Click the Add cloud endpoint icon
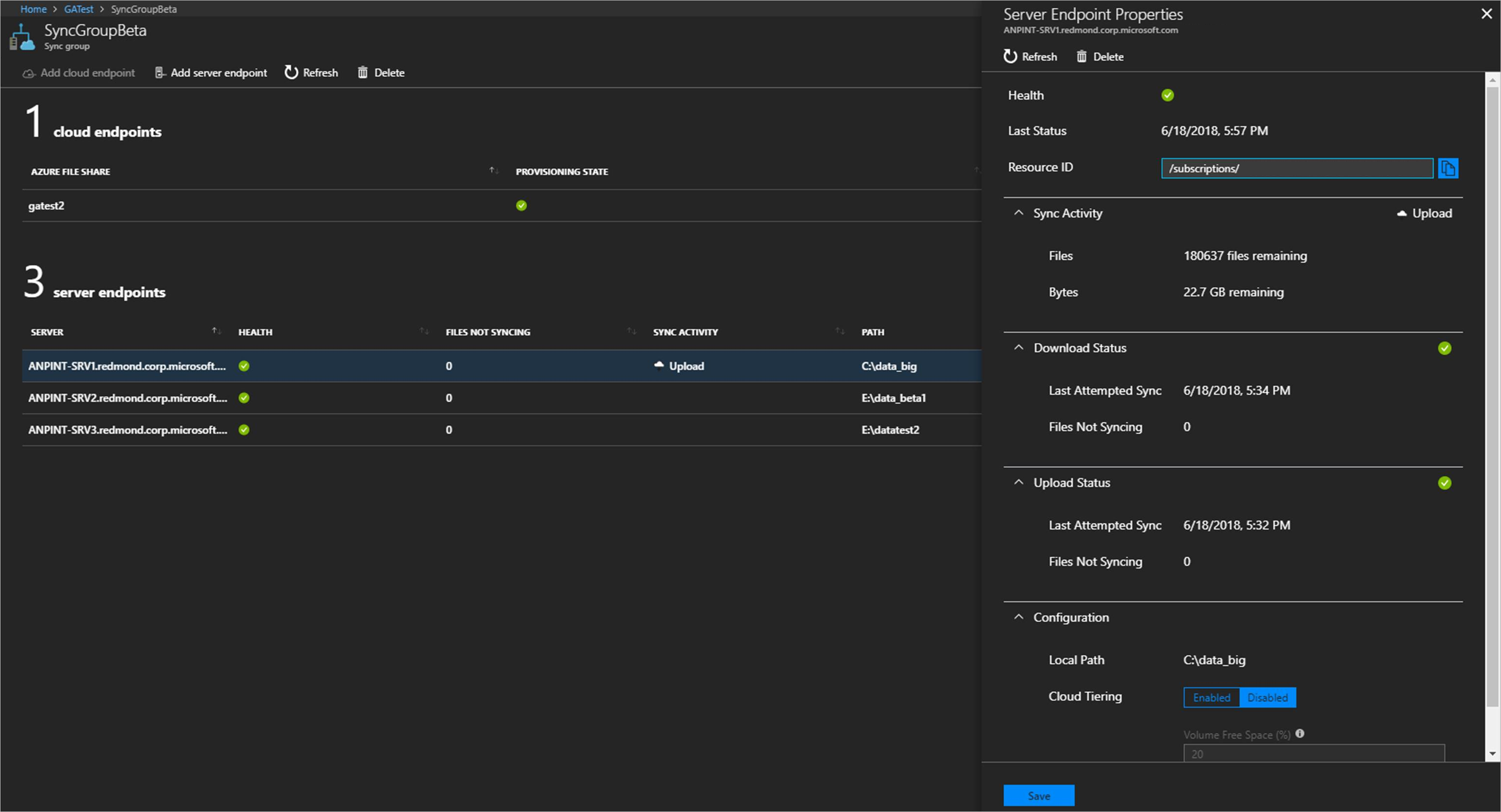This screenshot has height=812, width=1501. click(28, 73)
